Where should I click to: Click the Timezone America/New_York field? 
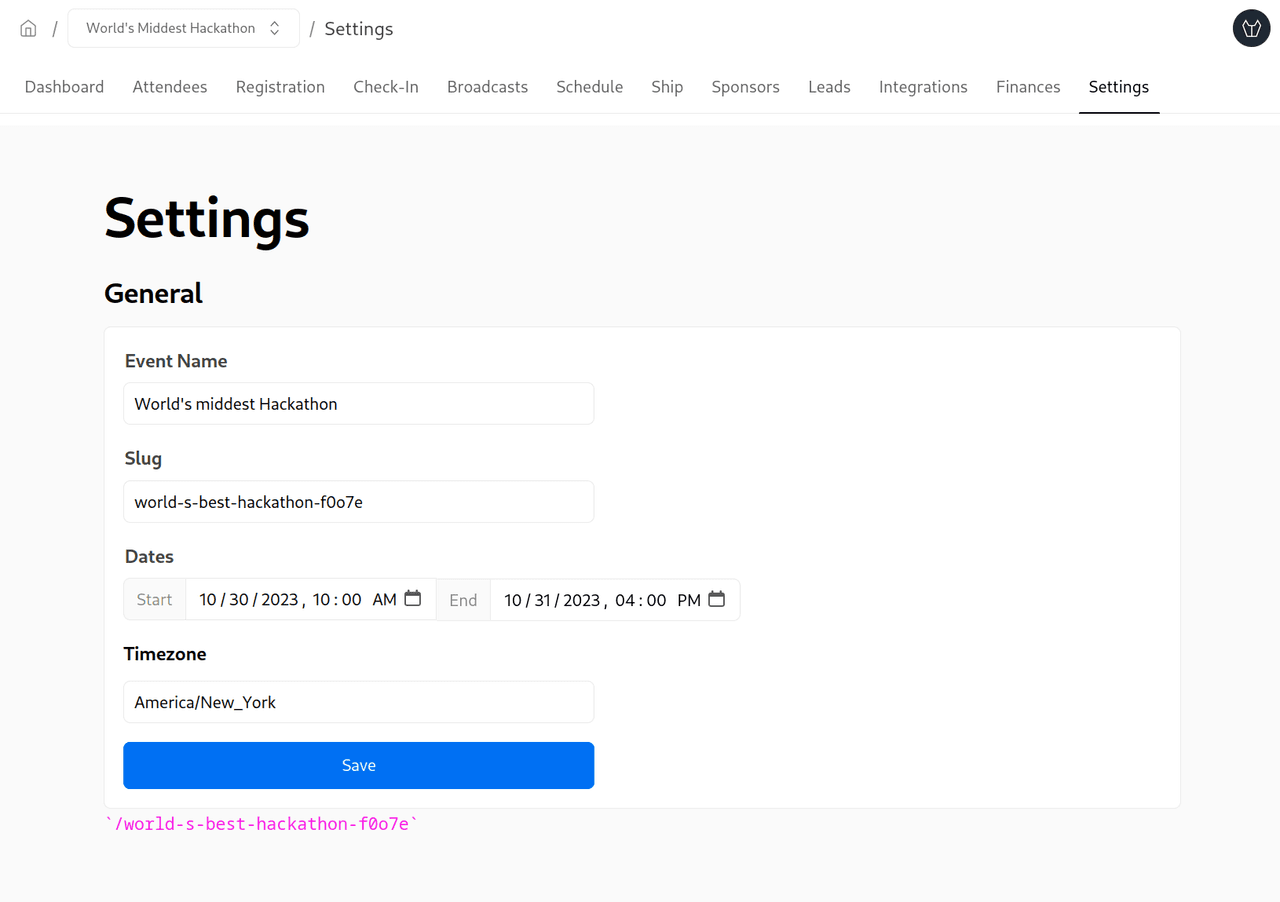click(358, 702)
